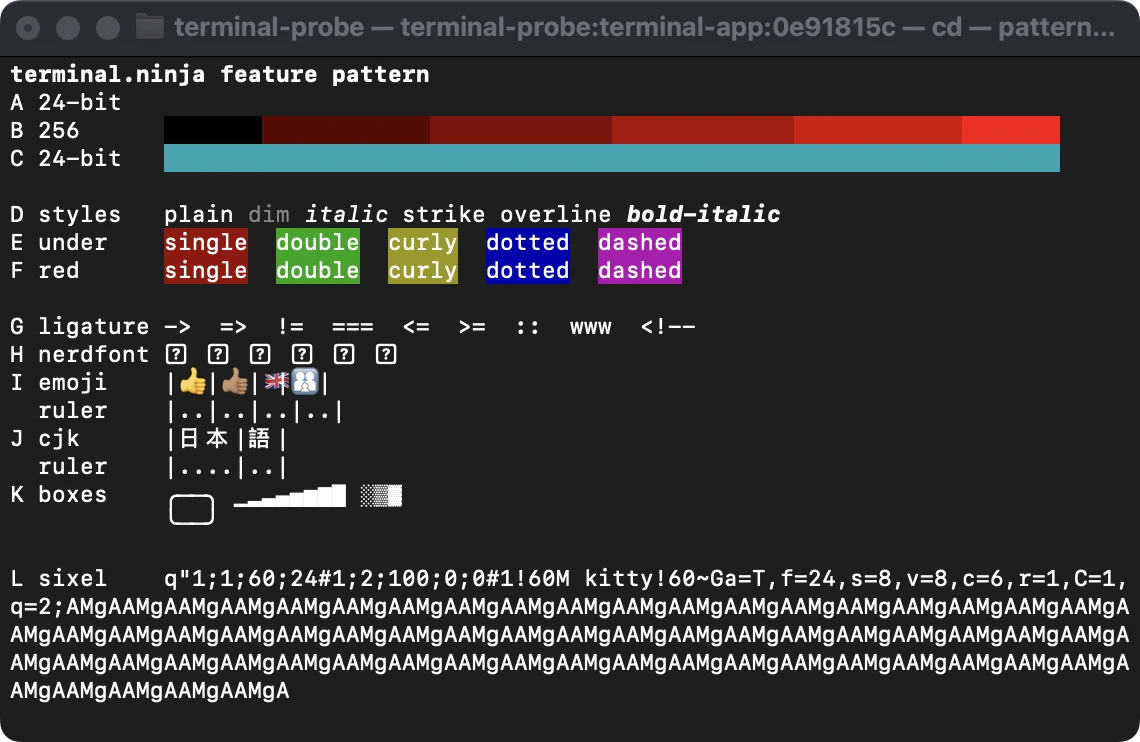Viewport: 1140px width, 742px height.
Task: Click the 'italic' style sample
Action: pos(346,214)
